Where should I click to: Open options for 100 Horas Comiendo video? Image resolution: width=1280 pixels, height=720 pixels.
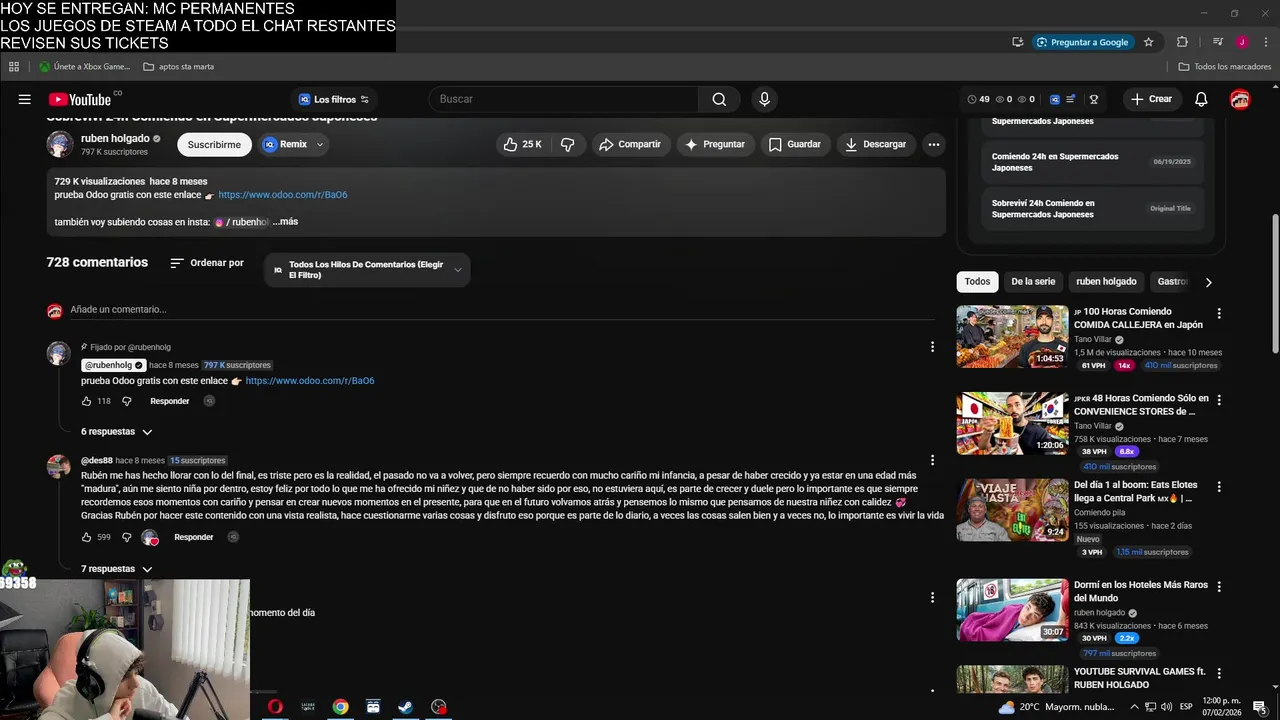click(1218, 313)
